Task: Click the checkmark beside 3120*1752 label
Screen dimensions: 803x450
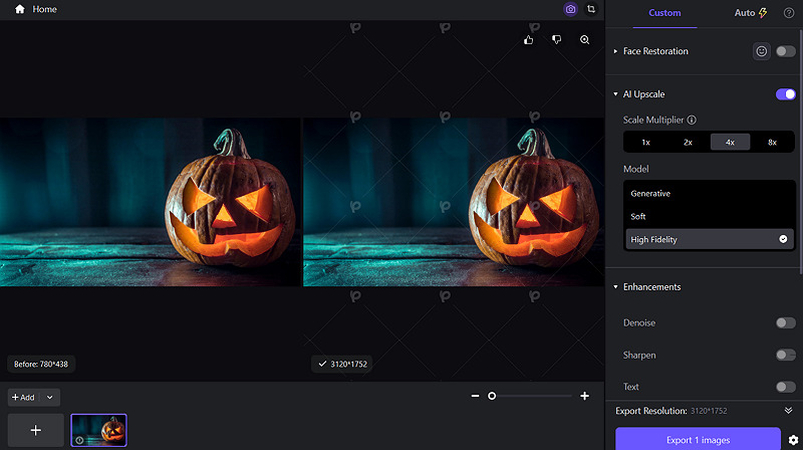Action: click(322, 364)
